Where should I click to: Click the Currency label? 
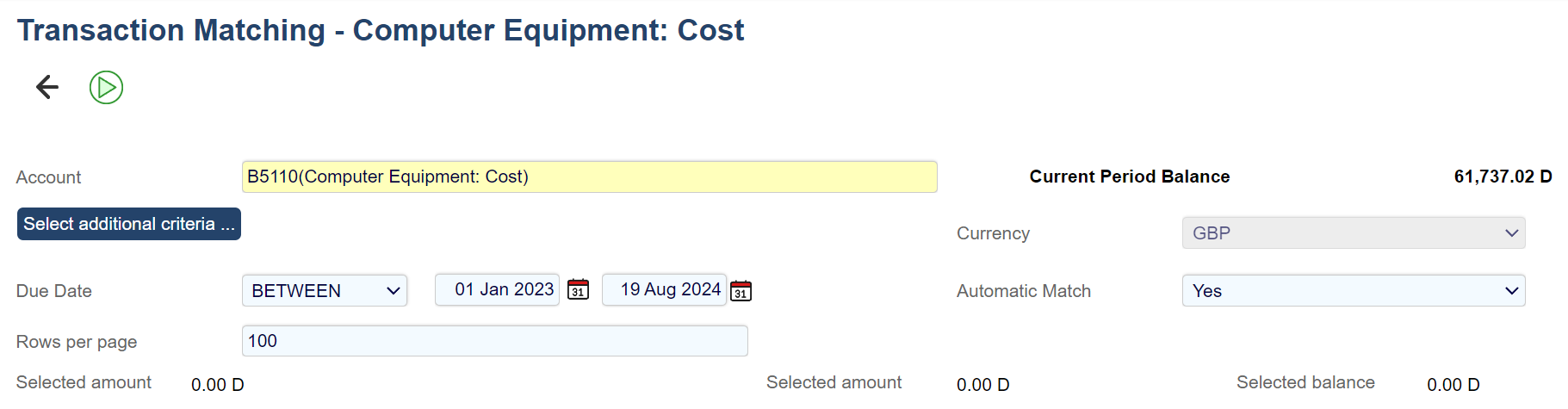pyautogui.click(x=993, y=233)
